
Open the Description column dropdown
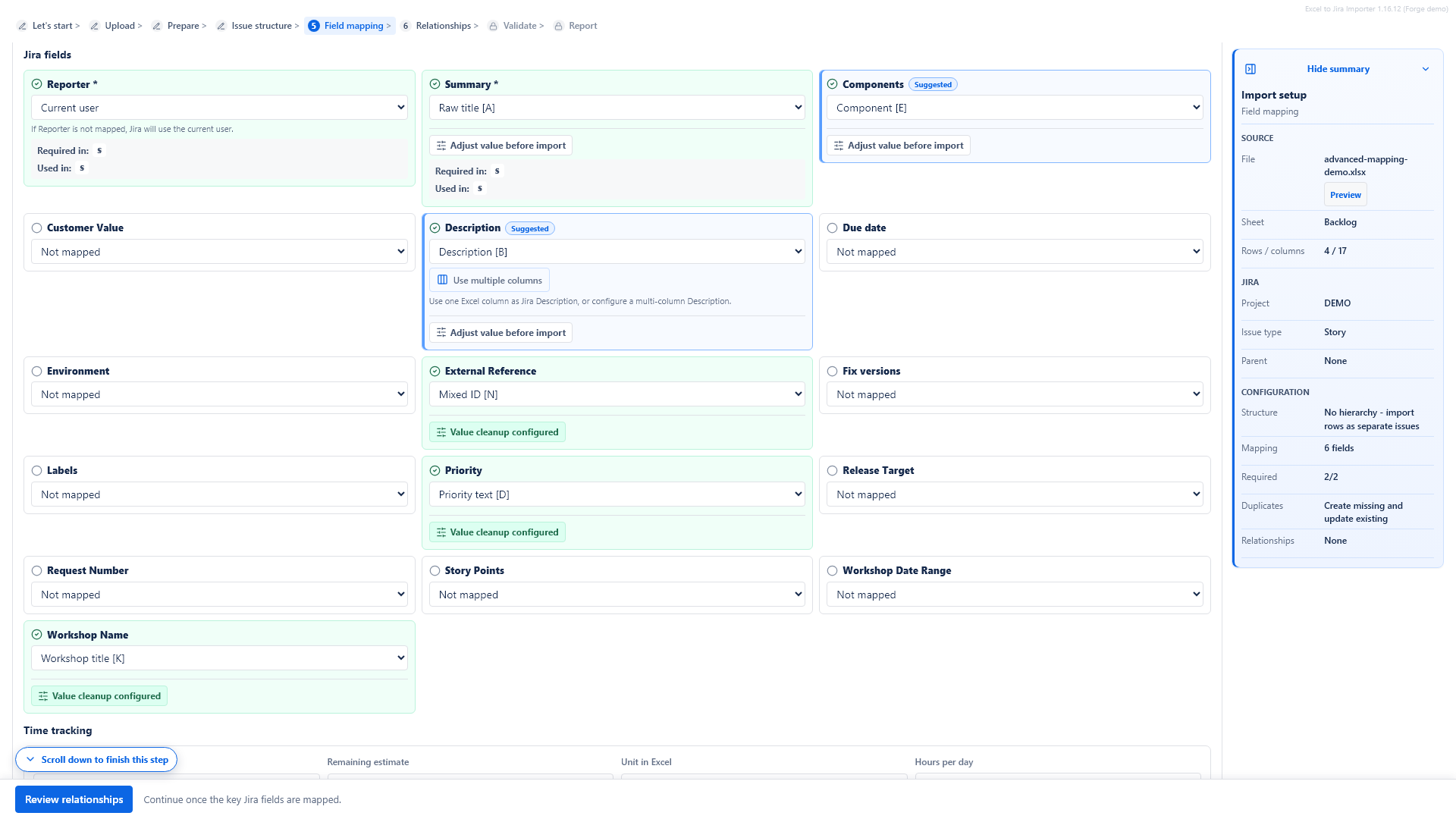coord(617,252)
